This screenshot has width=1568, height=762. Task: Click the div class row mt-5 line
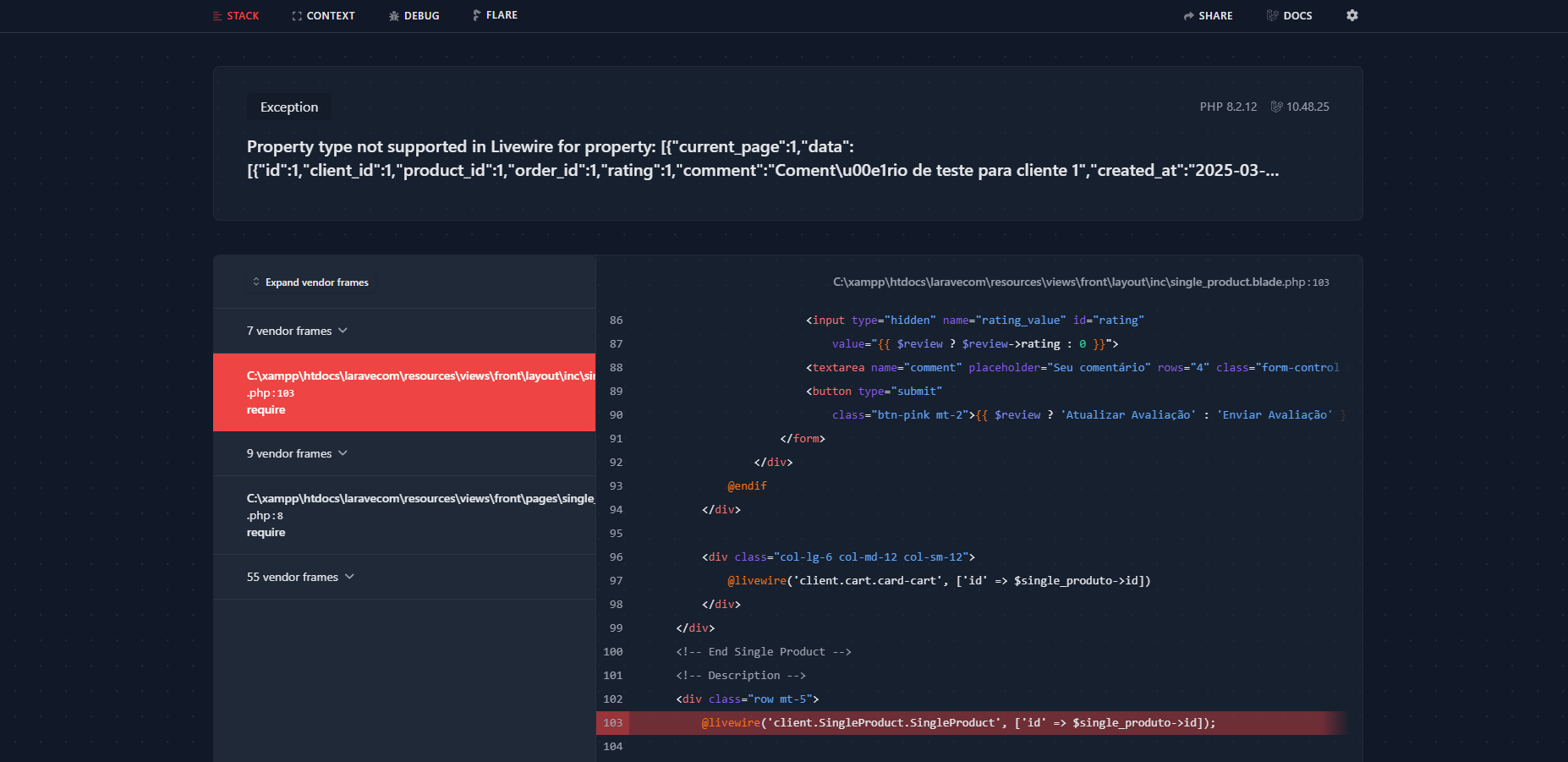748,699
